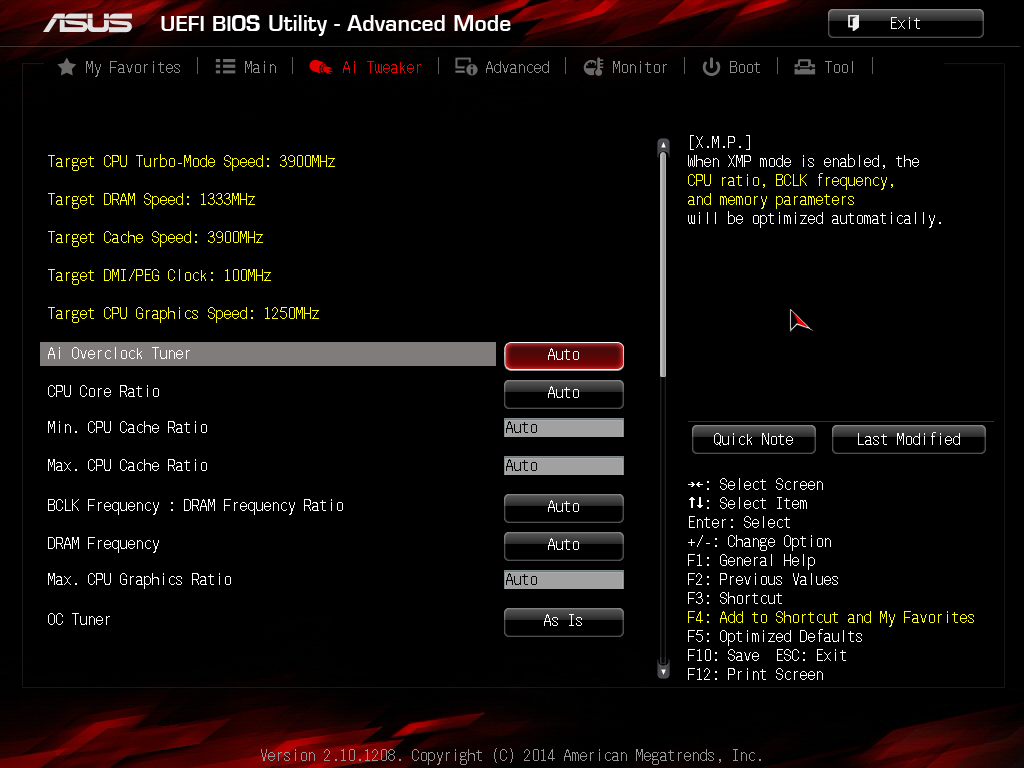Switch to the Main tab

[260, 67]
